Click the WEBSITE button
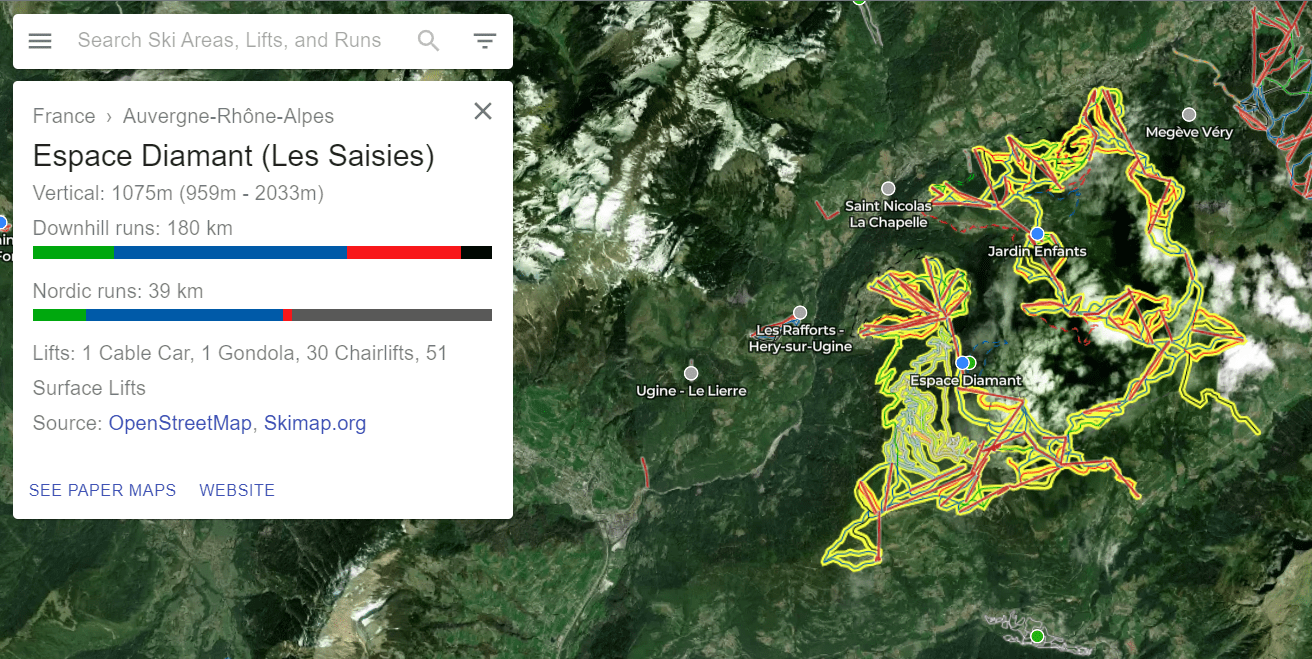The width and height of the screenshot is (1312, 659). pos(237,490)
